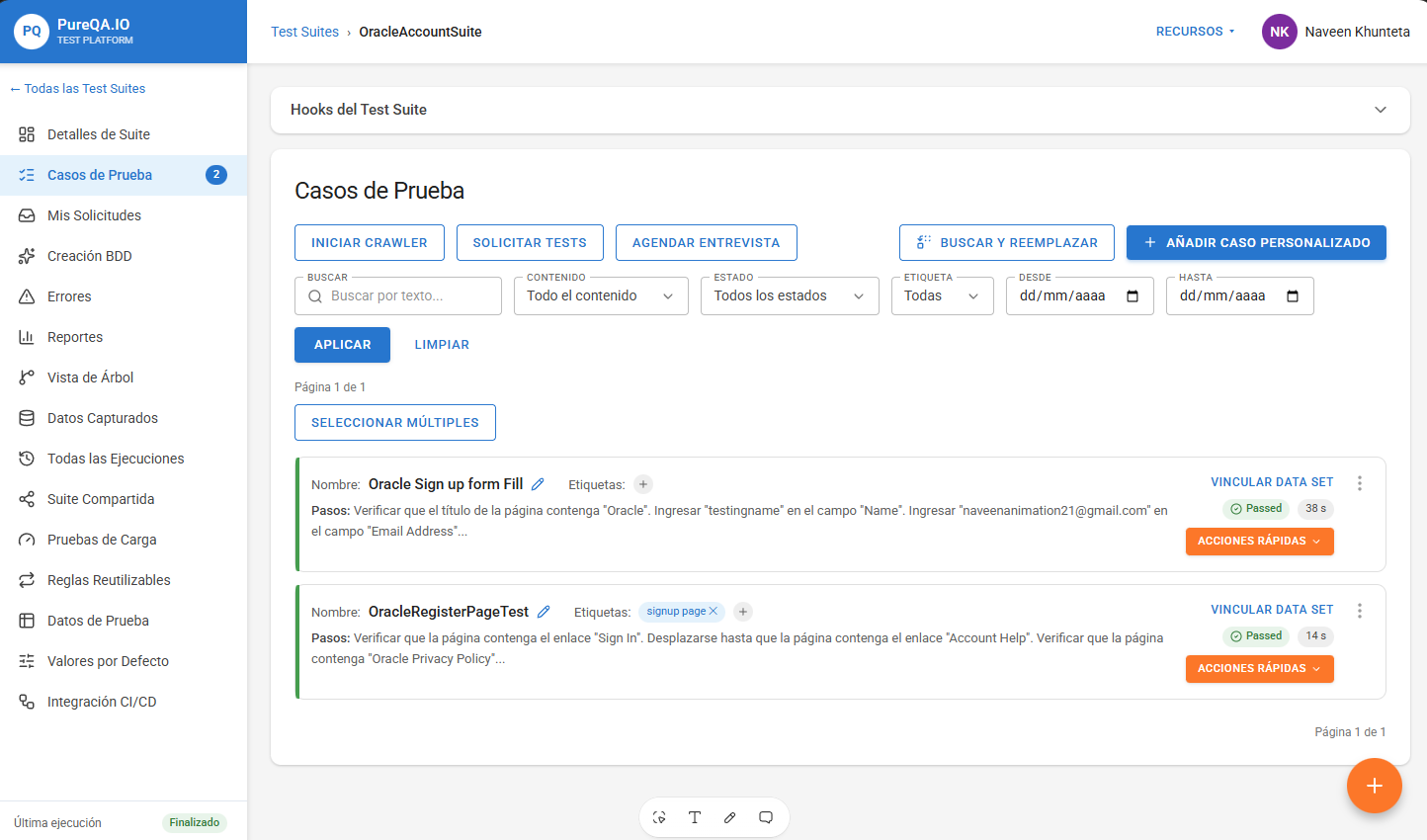The width and height of the screenshot is (1427, 840).
Task: Add another tag to OracleRegisterPageTest
Action: pyautogui.click(x=743, y=612)
